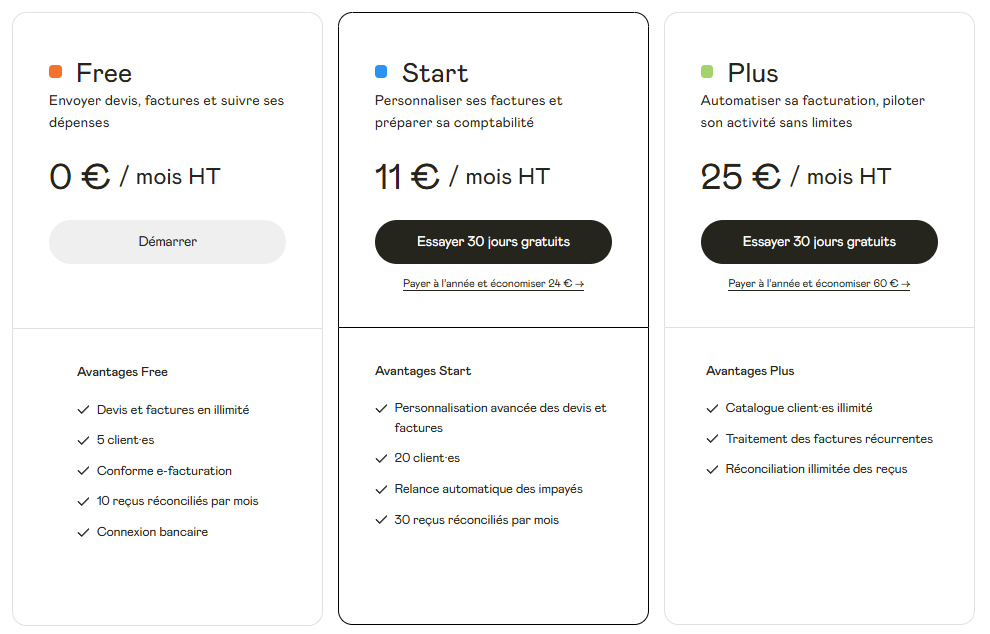The height and width of the screenshot is (634, 990).
Task: Select the Free plan title
Action: click(104, 73)
